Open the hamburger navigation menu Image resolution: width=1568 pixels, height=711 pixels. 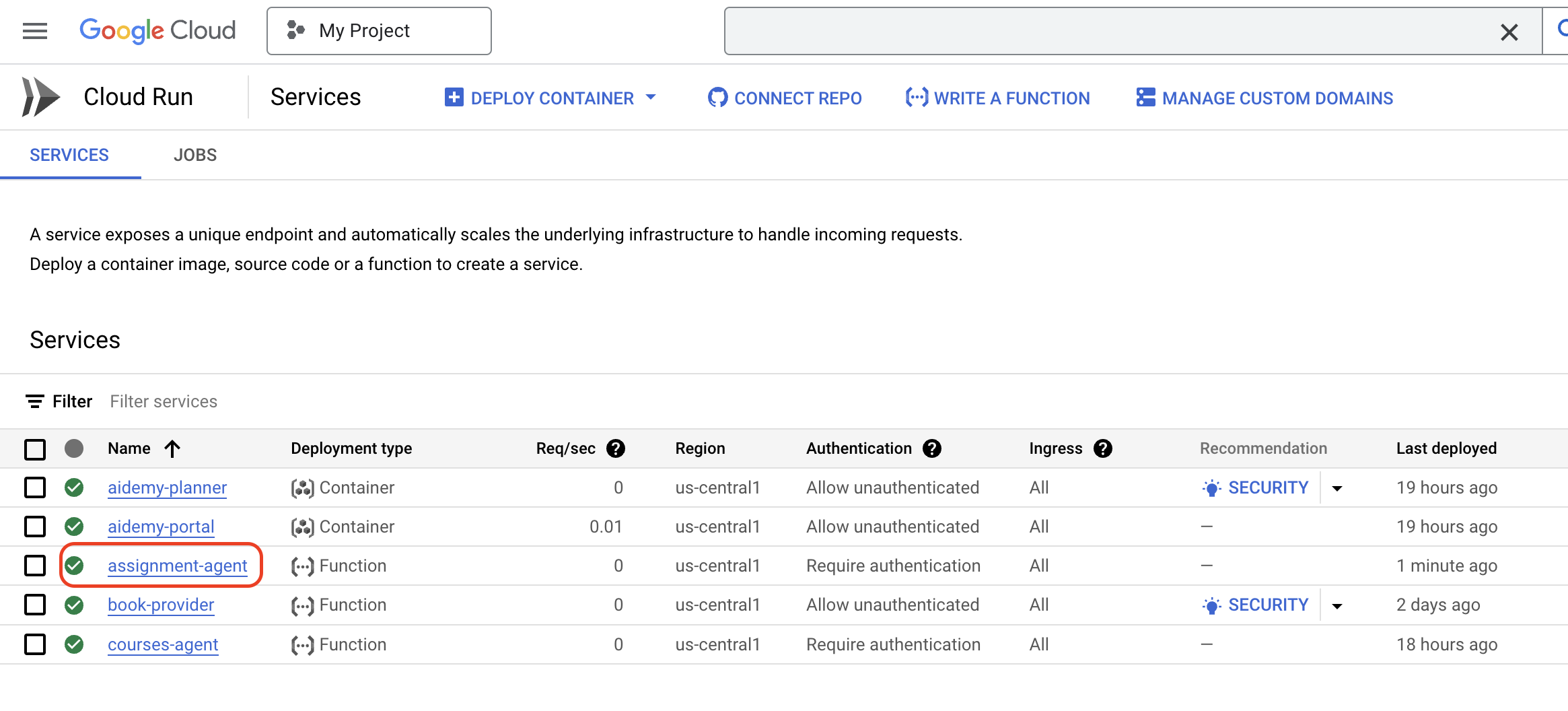(x=35, y=31)
